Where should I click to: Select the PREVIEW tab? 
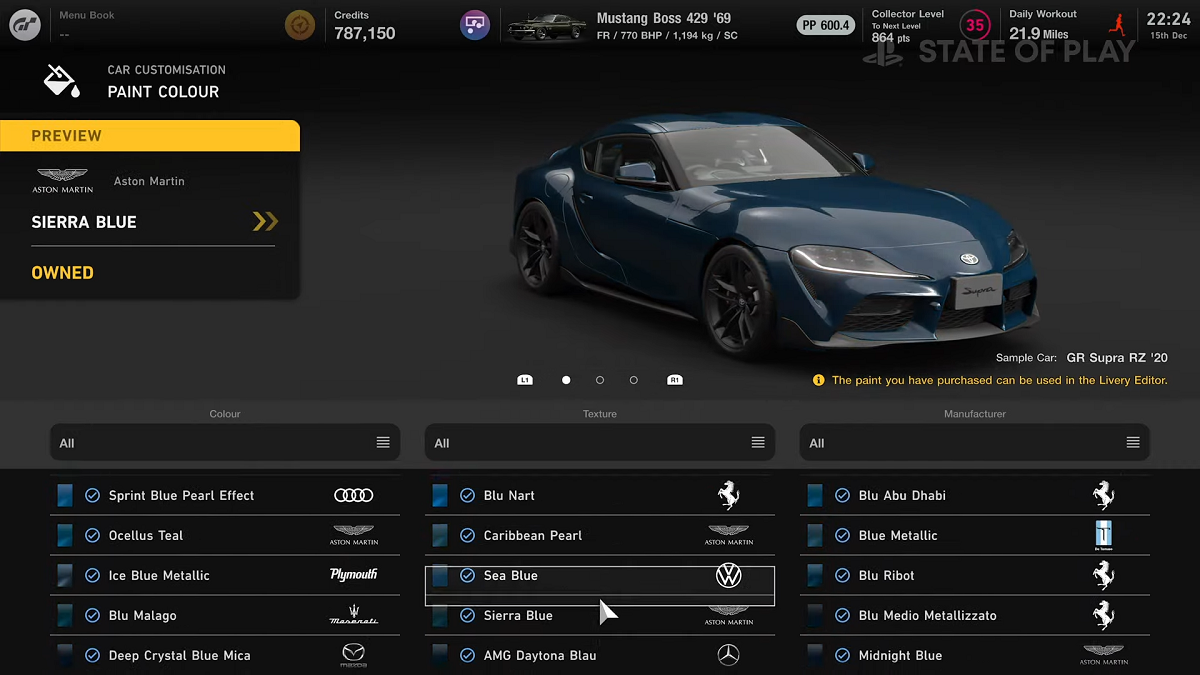(150, 136)
